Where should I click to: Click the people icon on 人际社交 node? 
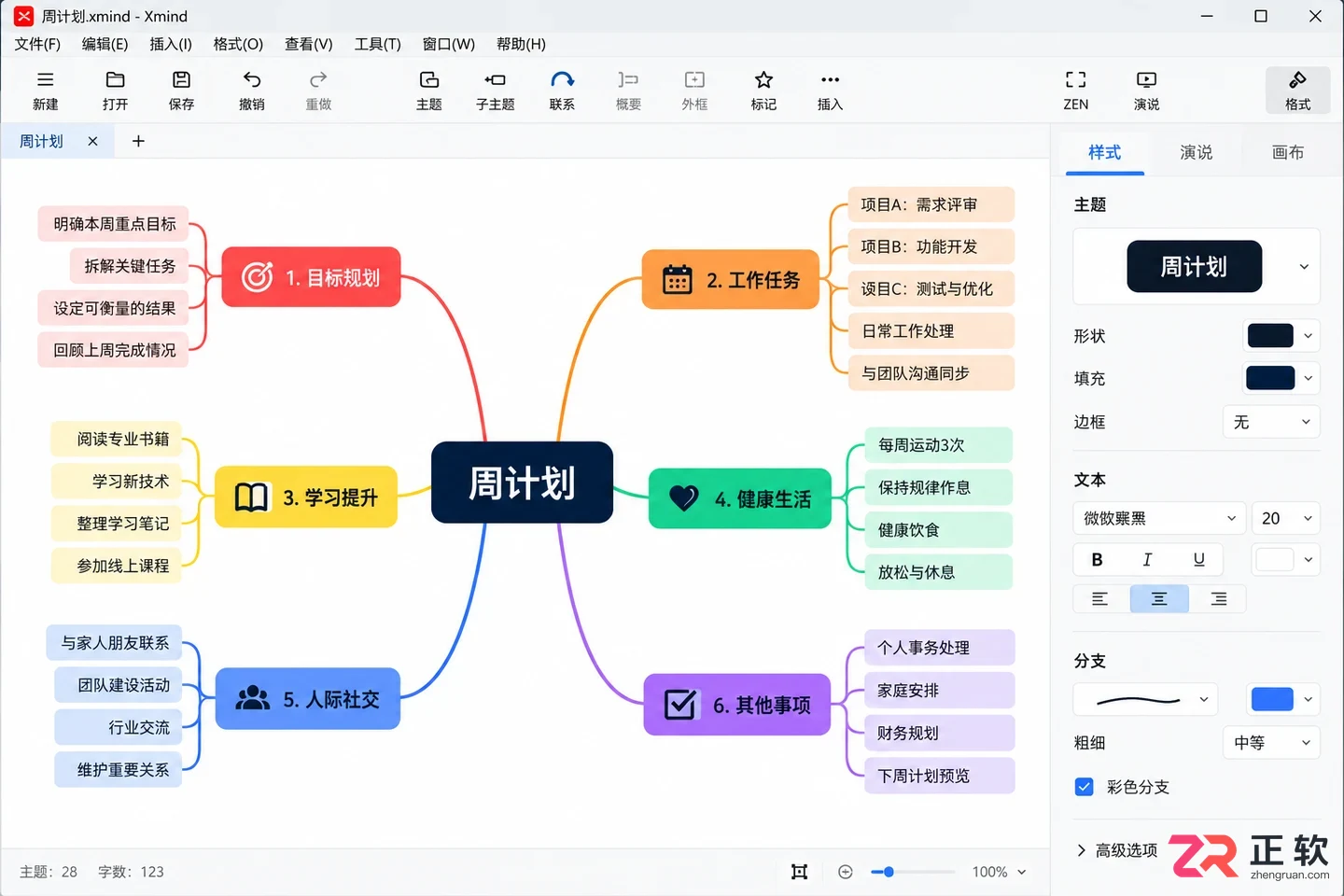point(252,699)
